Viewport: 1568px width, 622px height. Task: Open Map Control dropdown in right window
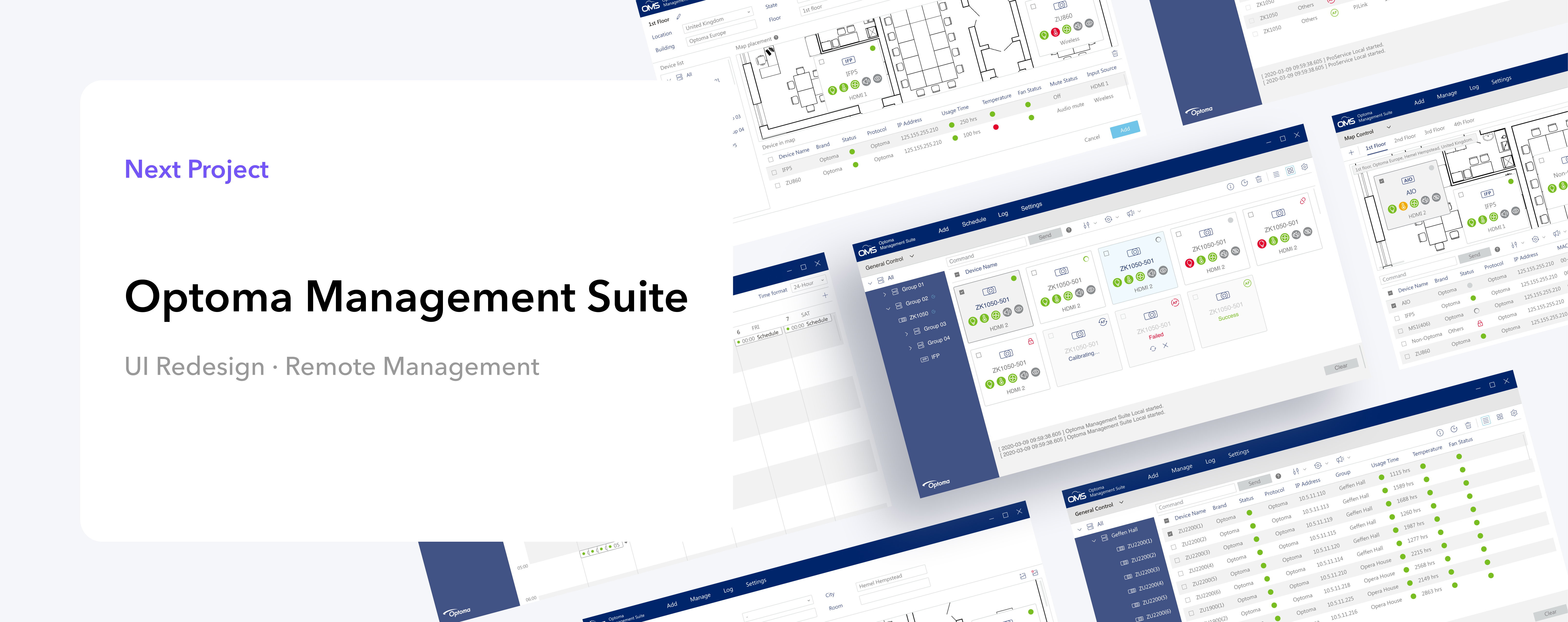point(1388,127)
